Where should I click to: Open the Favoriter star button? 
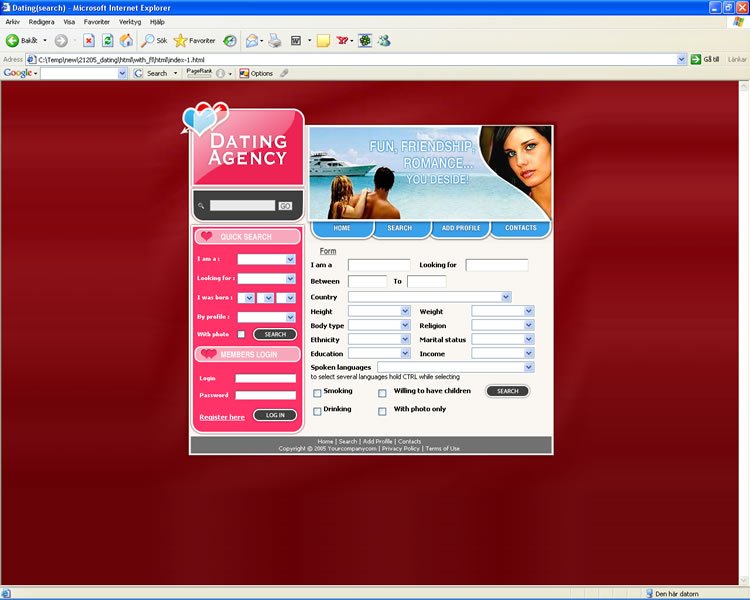point(195,41)
